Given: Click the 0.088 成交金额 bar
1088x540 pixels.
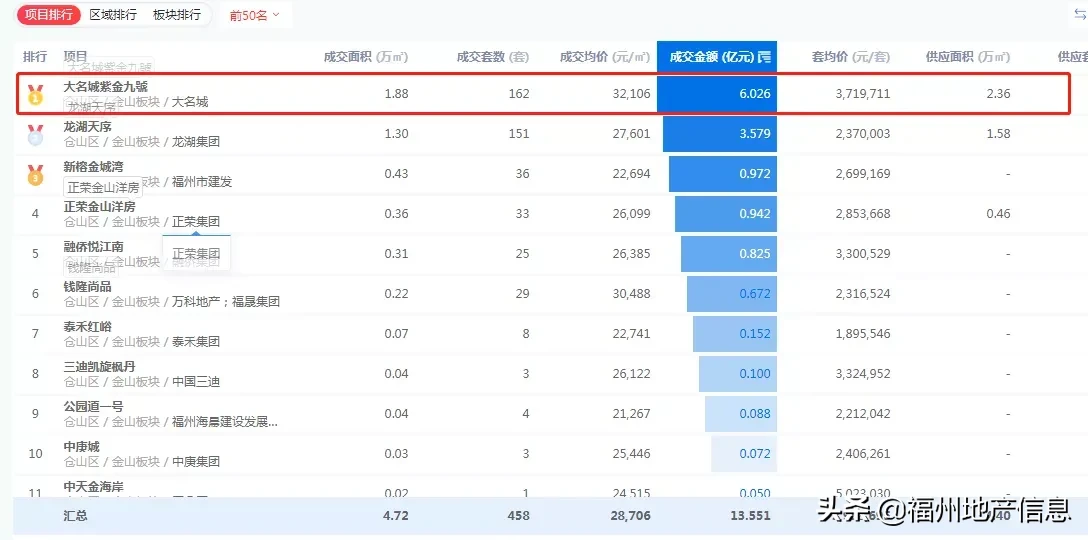Looking at the screenshot, I should (741, 414).
